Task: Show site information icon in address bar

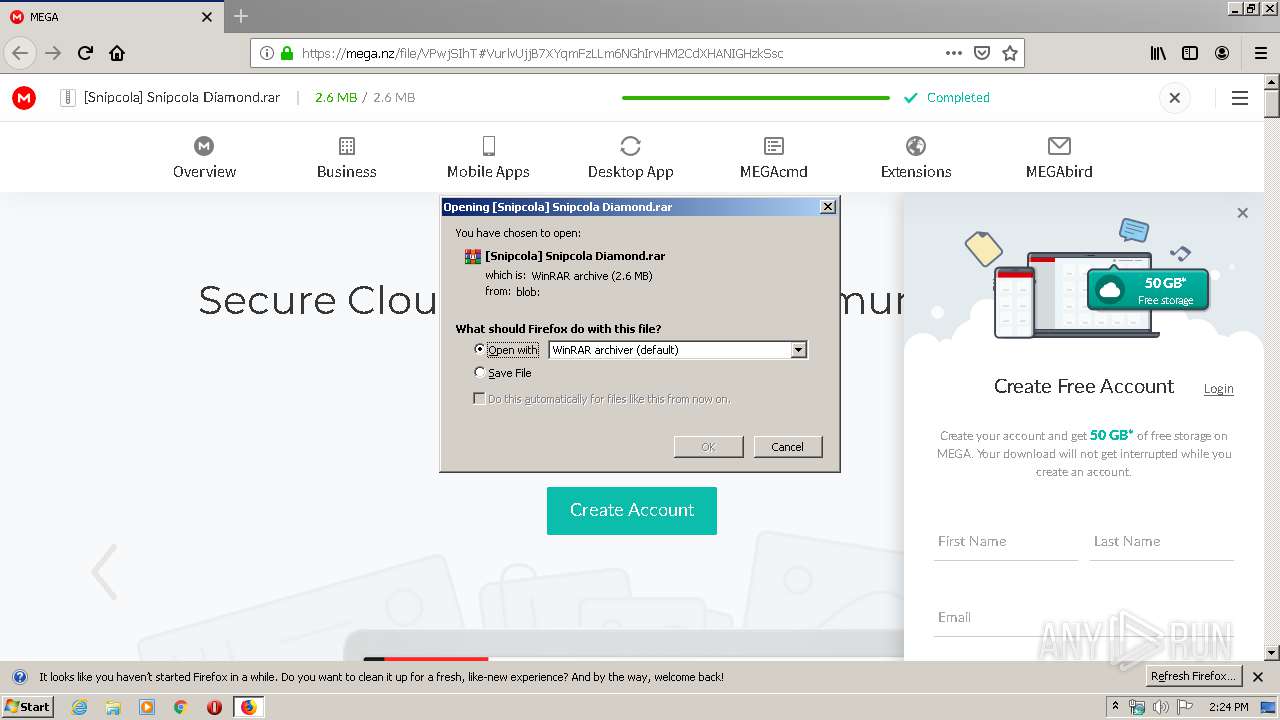Action: tap(267, 53)
